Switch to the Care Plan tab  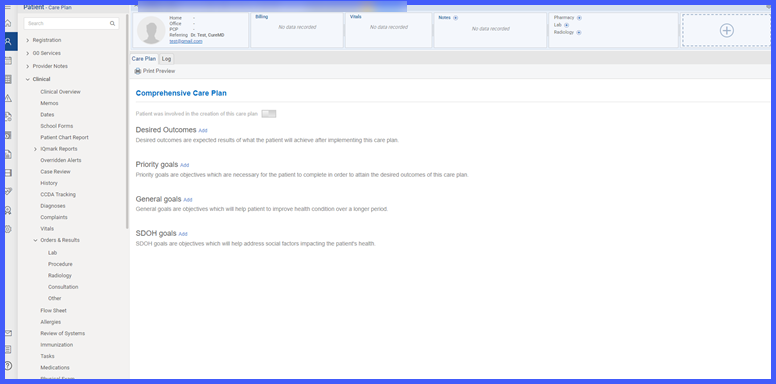(x=144, y=59)
